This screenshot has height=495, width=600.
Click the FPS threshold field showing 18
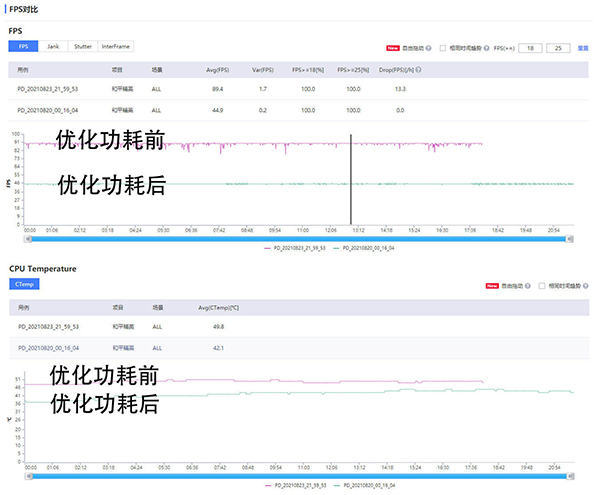(x=530, y=48)
